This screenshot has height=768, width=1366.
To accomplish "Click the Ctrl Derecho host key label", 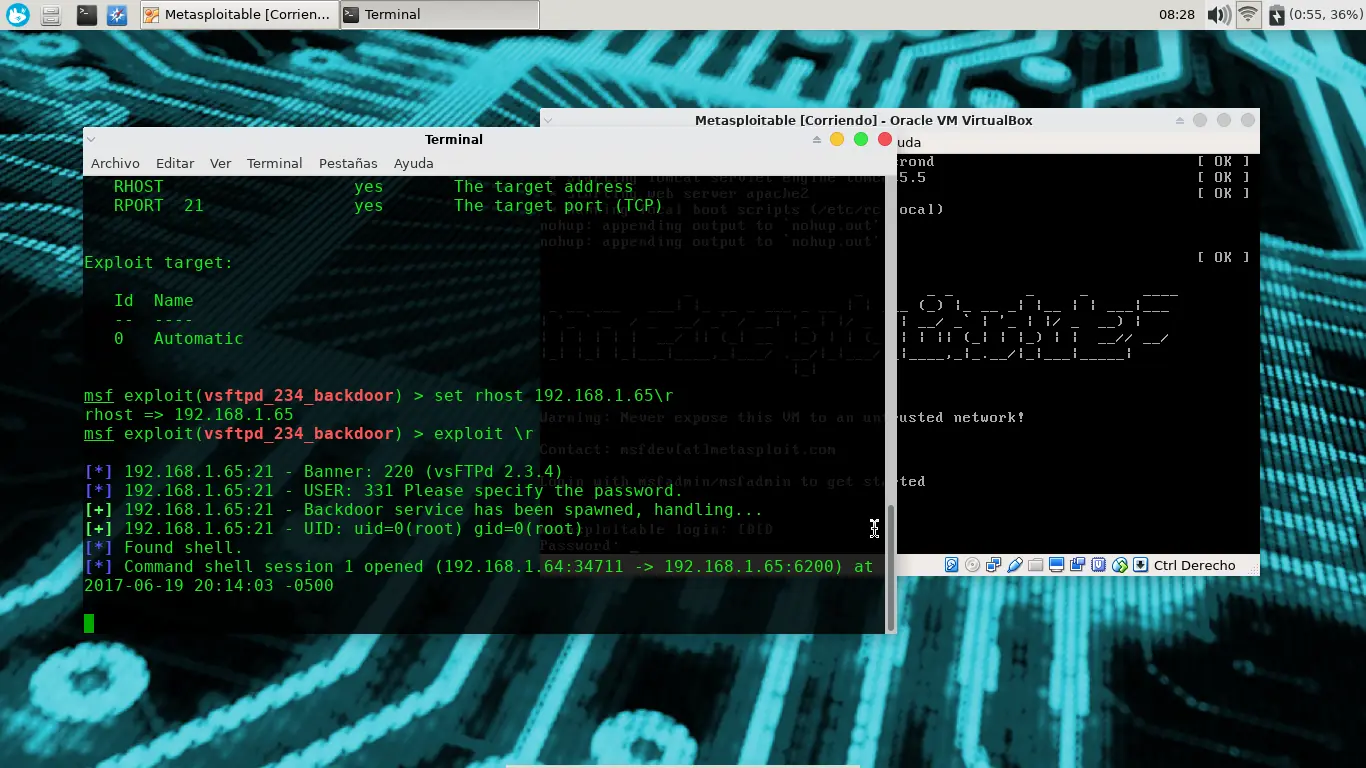I will click(x=1194, y=565).
